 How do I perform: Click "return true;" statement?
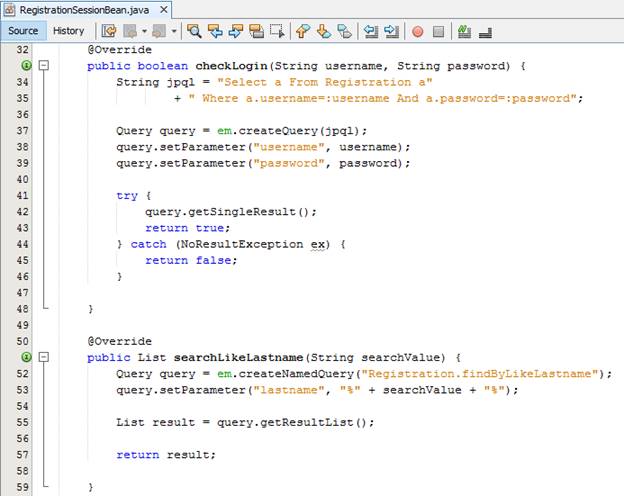tap(188, 228)
